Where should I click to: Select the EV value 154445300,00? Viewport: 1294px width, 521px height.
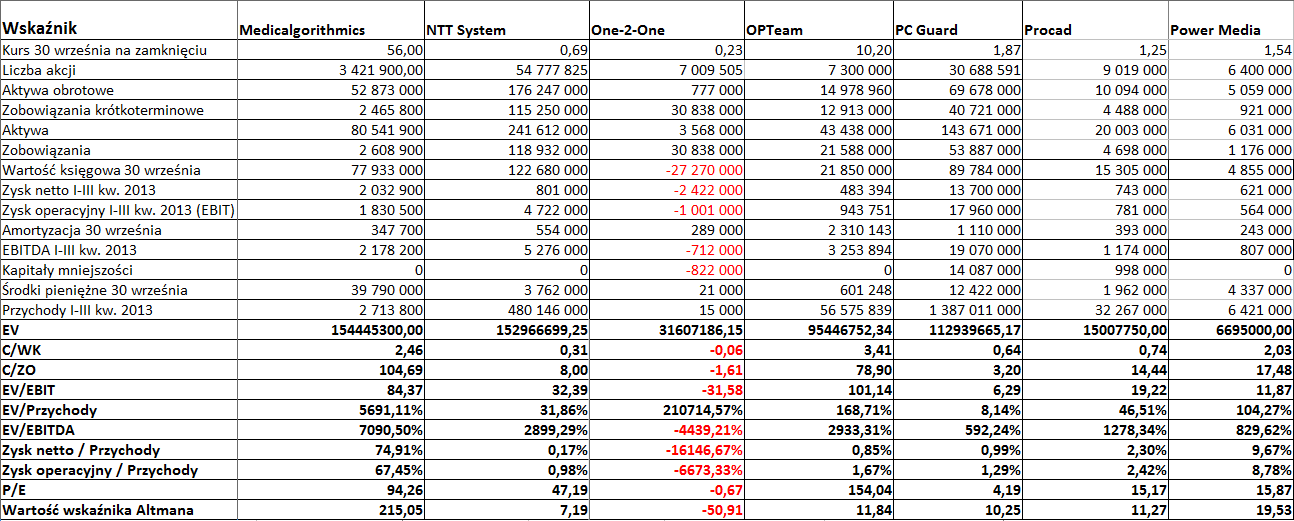(x=330, y=330)
